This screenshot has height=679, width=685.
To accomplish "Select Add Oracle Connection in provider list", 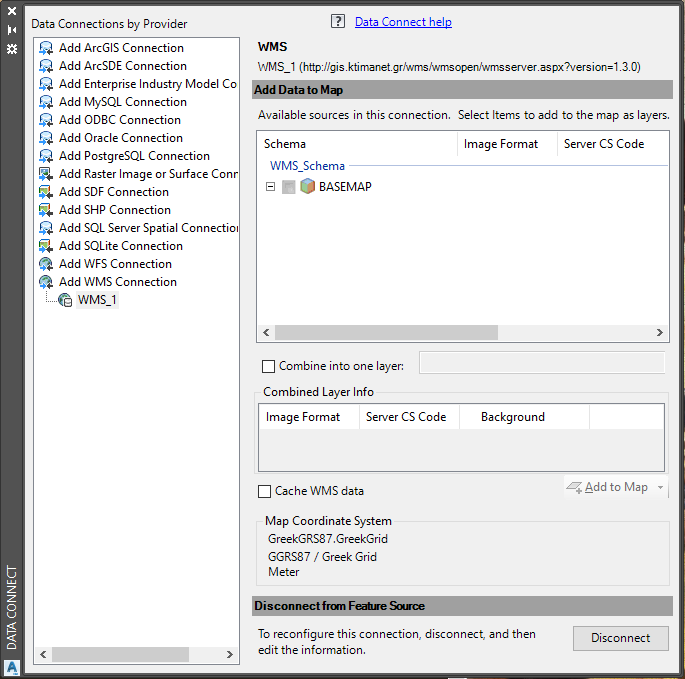I will point(120,138).
